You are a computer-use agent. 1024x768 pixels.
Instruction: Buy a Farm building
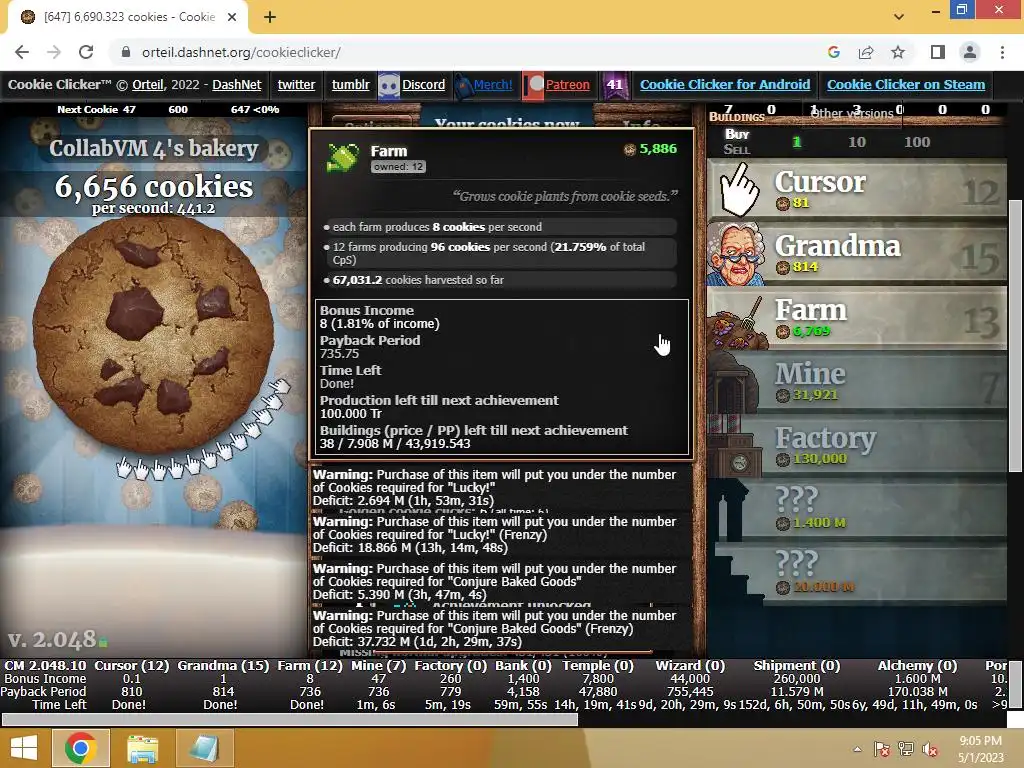click(x=857, y=318)
